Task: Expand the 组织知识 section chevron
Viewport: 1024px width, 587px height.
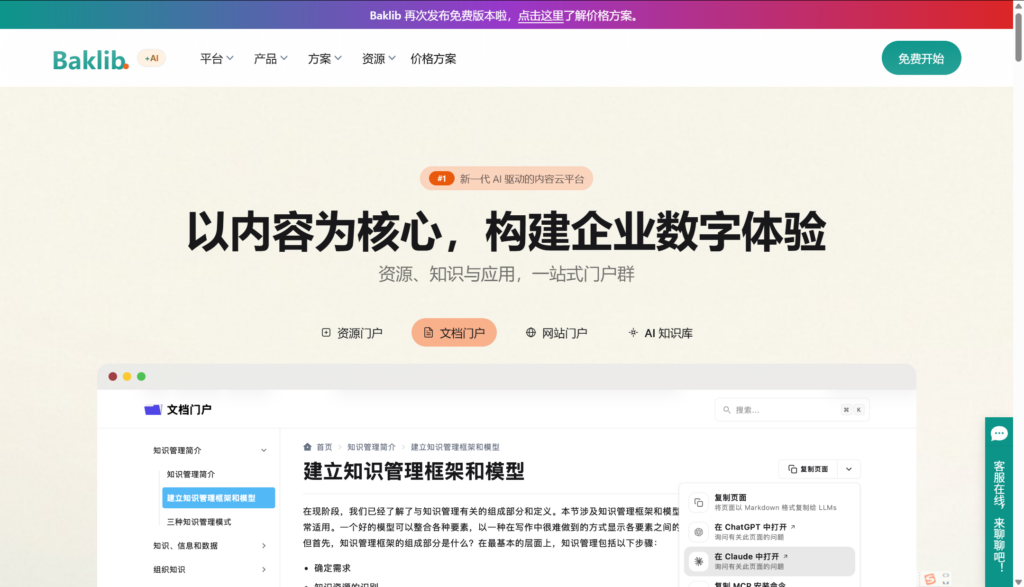Action: [264, 569]
